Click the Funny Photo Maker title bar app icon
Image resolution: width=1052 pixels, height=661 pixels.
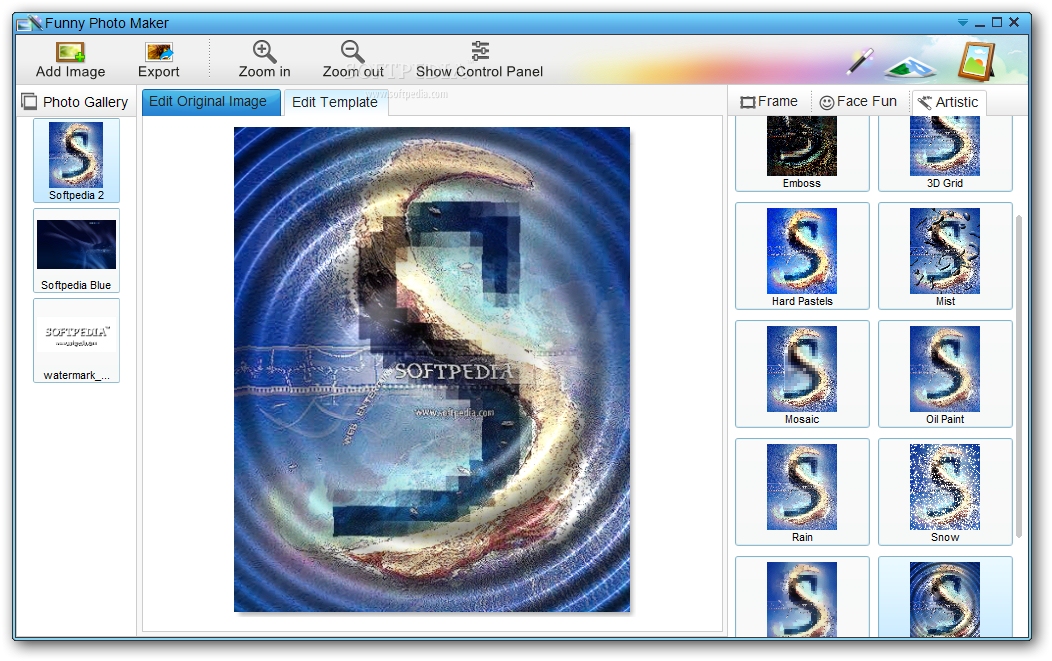(x=30, y=23)
